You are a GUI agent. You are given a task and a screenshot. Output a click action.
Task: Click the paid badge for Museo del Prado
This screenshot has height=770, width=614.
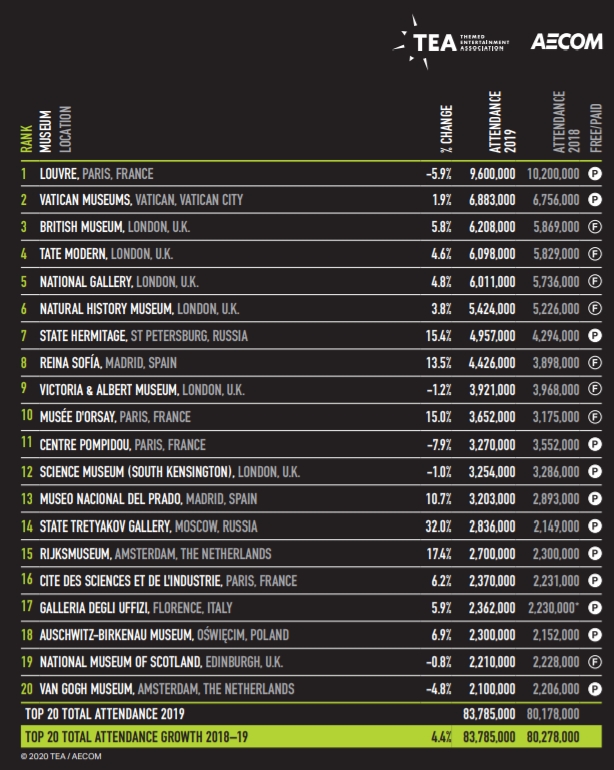595,499
